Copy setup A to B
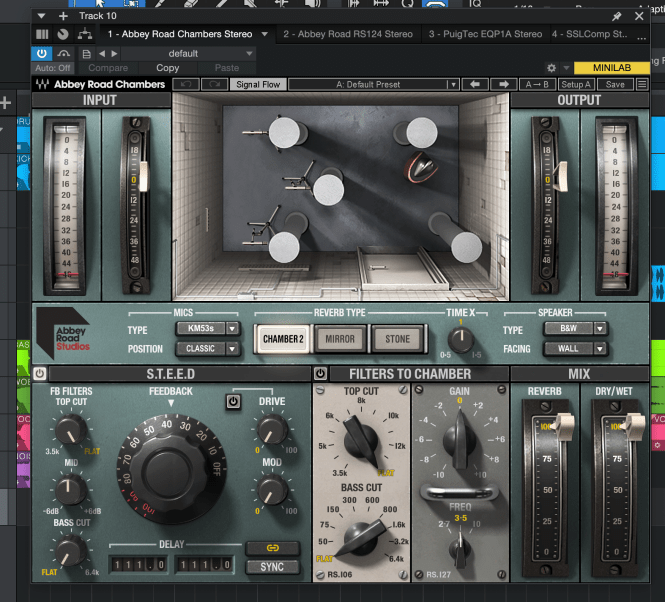The height and width of the screenshot is (602, 665). (537, 84)
